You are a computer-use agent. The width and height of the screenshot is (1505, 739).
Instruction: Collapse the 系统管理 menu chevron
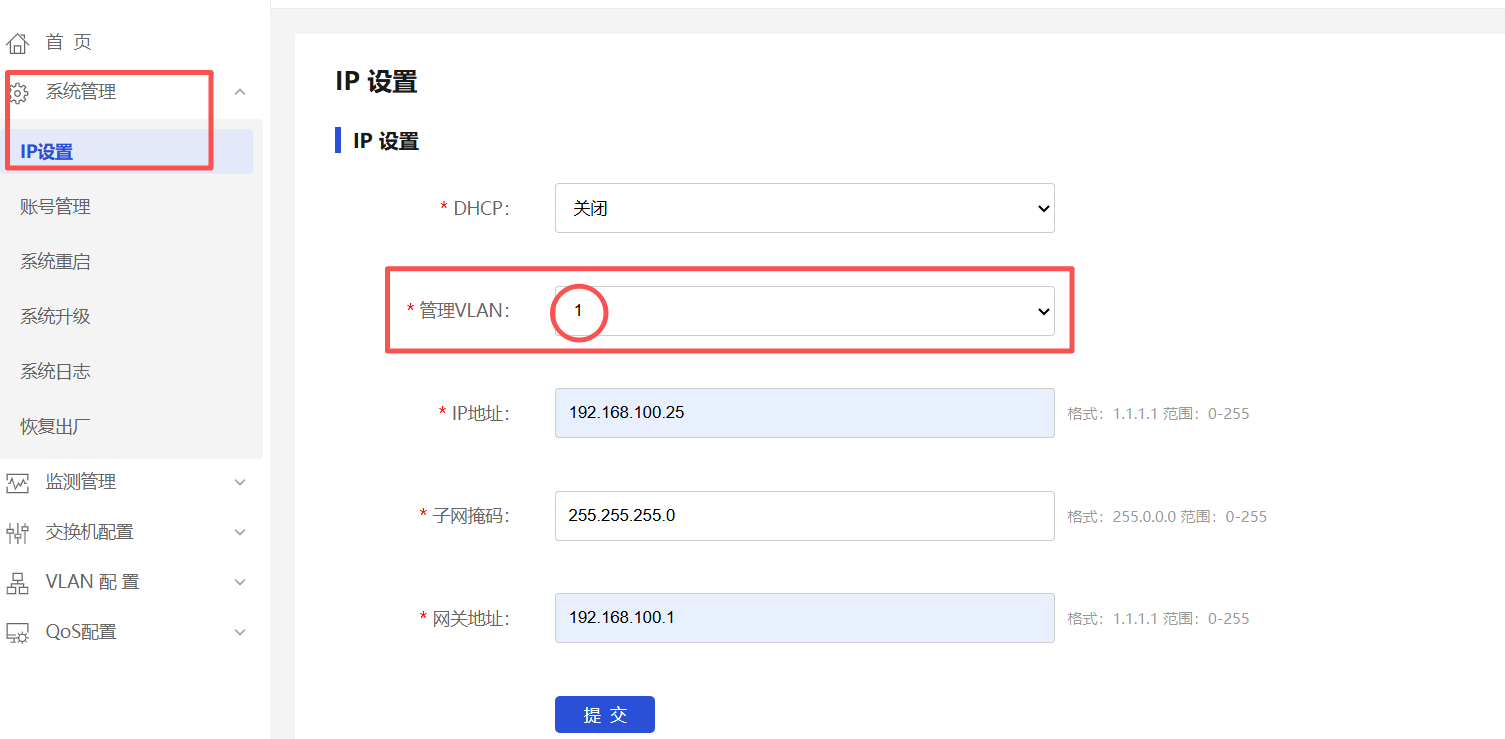click(x=240, y=92)
